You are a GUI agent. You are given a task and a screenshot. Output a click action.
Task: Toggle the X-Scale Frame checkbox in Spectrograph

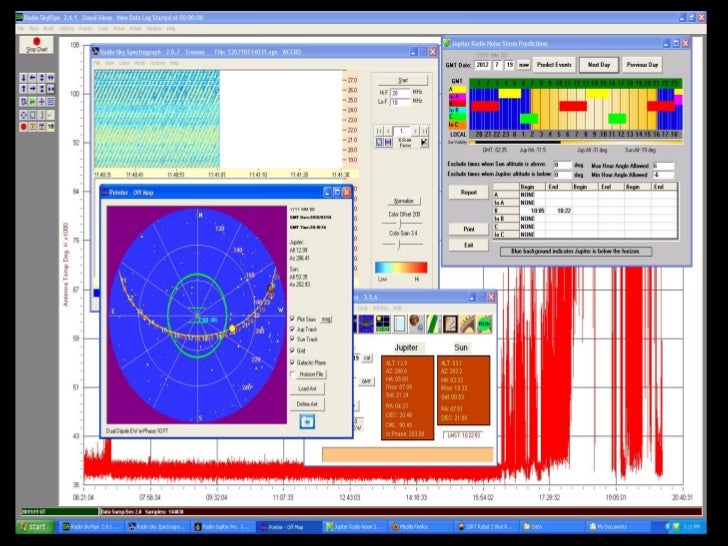(x=424, y=143)
